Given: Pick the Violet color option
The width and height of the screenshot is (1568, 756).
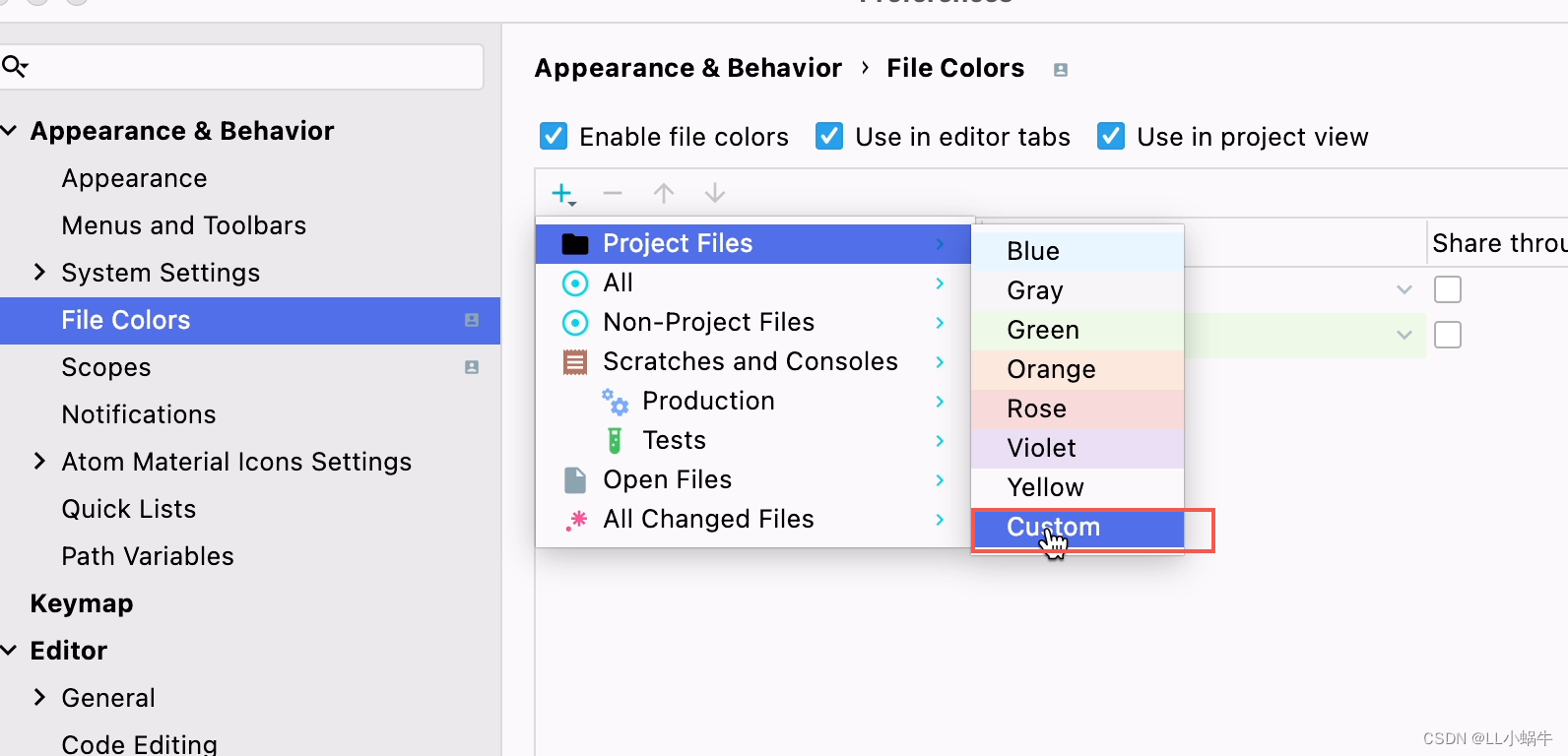Looking at the screenshot, I should point(1041,449).
